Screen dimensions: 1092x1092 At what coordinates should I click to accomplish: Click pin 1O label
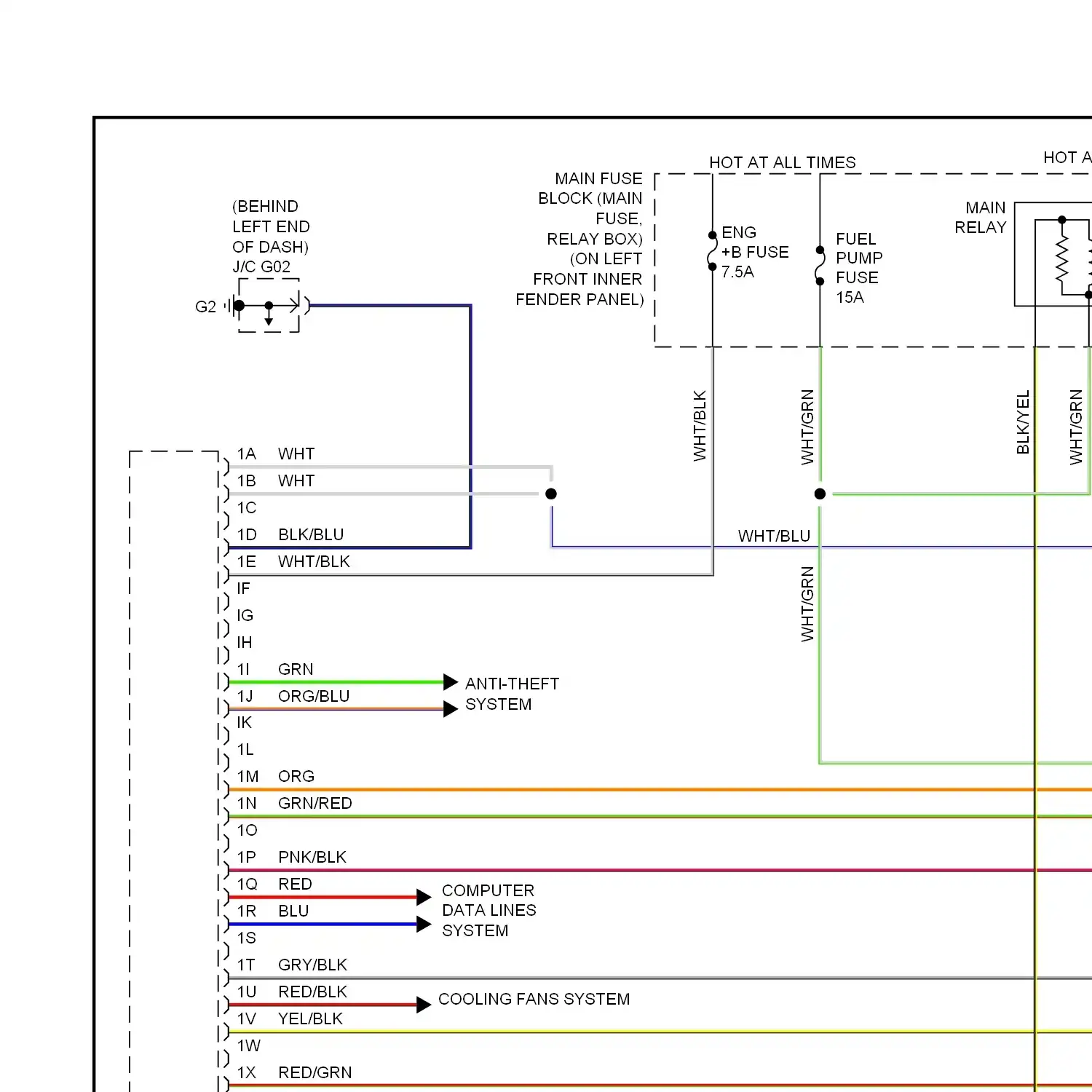click(x=247, y=830)
